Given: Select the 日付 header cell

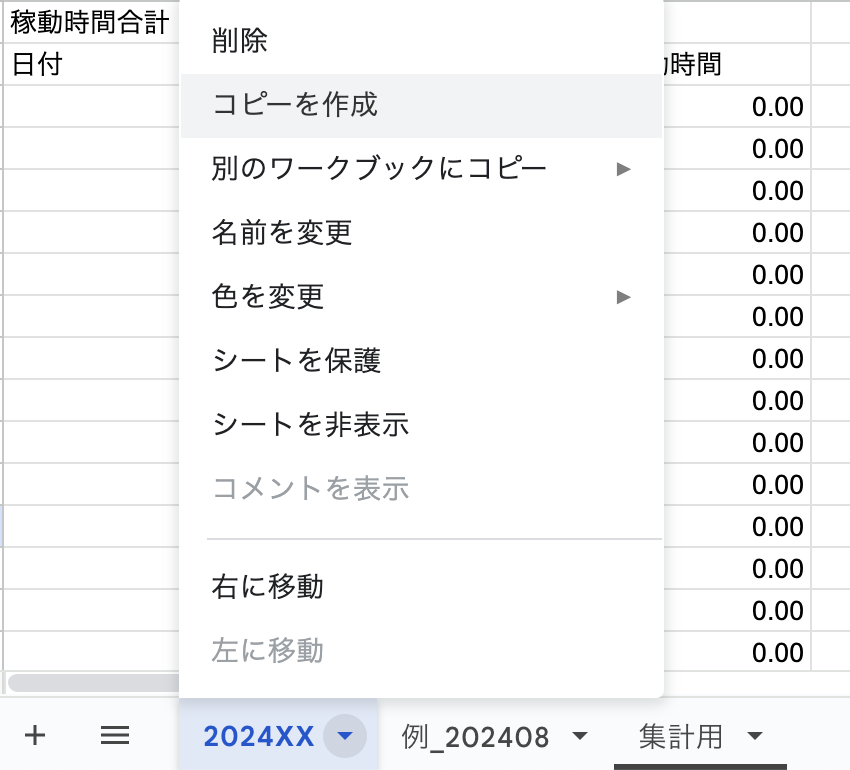Looking at the screenshot, I should point(90,65).
